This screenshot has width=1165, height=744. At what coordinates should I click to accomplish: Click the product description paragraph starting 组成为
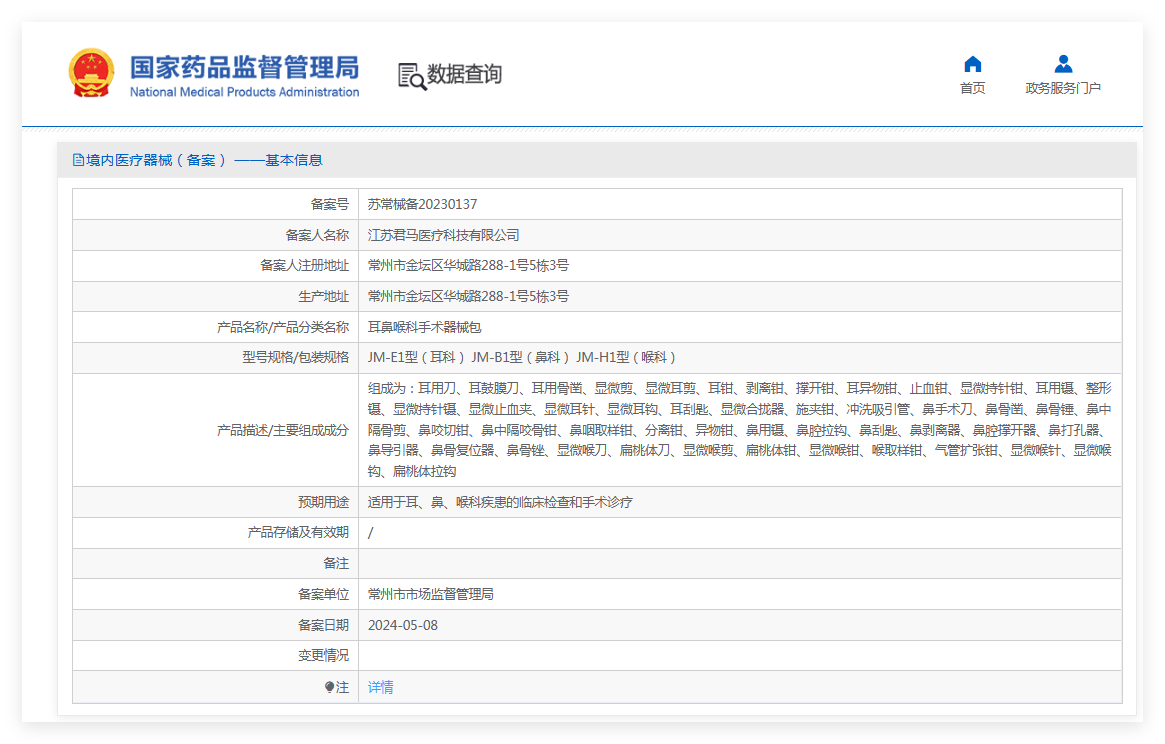tap(739, 430)
